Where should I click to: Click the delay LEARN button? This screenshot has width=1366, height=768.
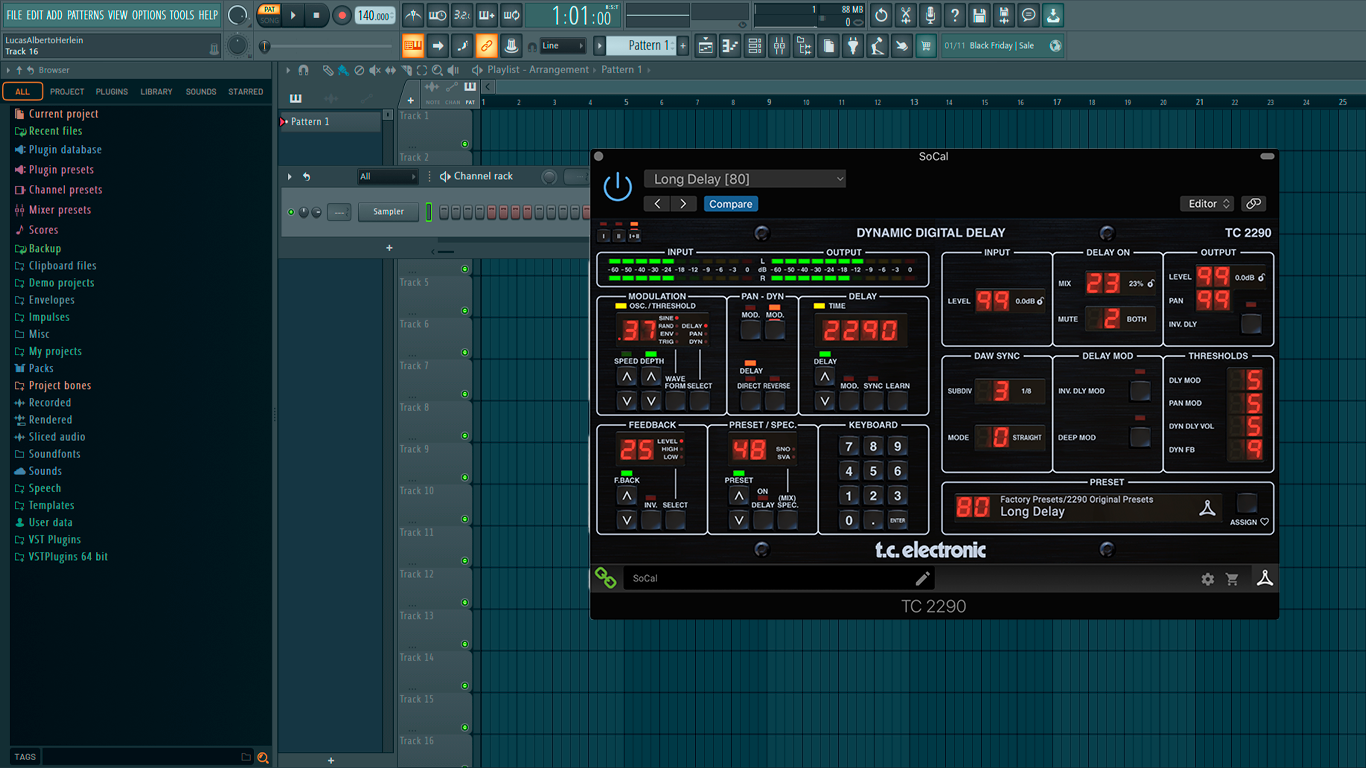pyautogui.click(x=897, y=400)
